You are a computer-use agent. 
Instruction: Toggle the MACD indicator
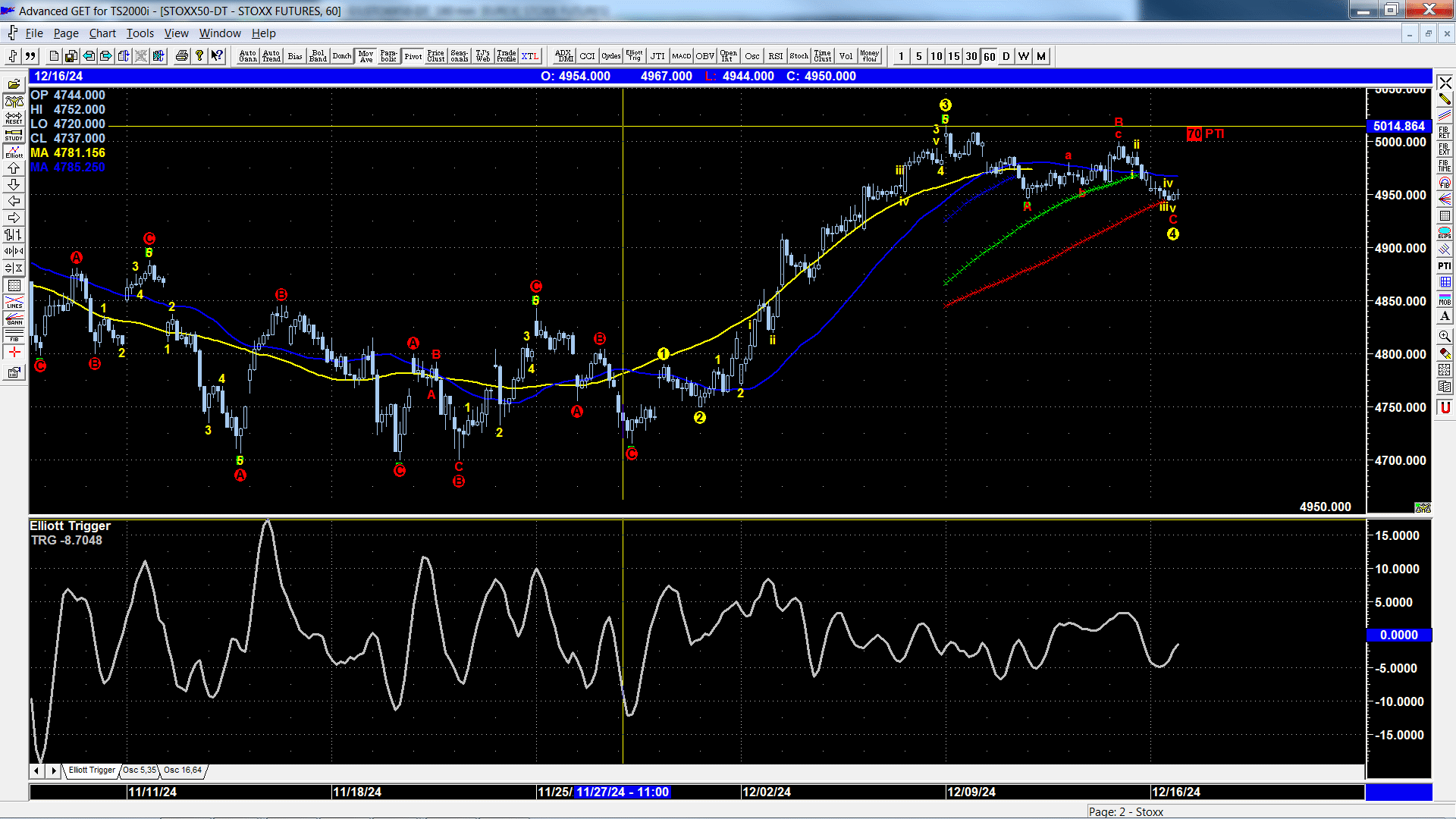[x=682, y=56]
